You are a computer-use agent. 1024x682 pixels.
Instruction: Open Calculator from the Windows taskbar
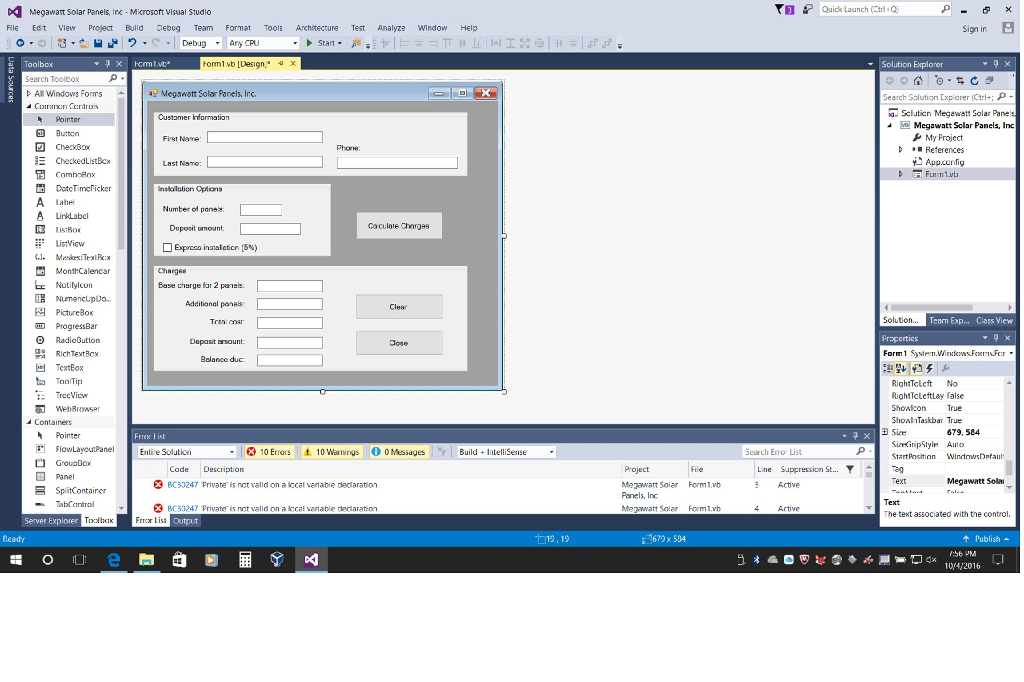244,560
